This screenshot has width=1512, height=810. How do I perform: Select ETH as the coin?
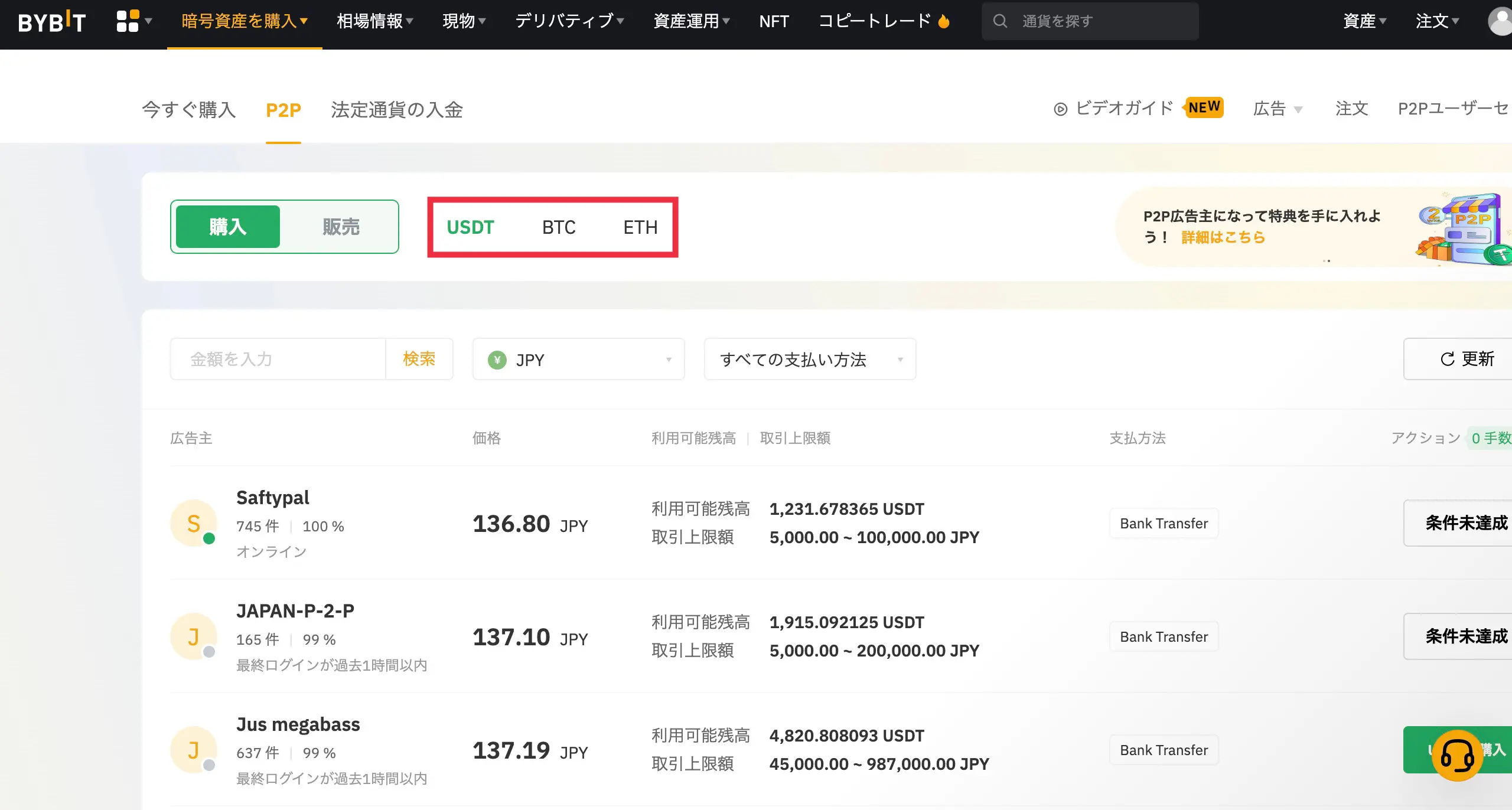640,227
